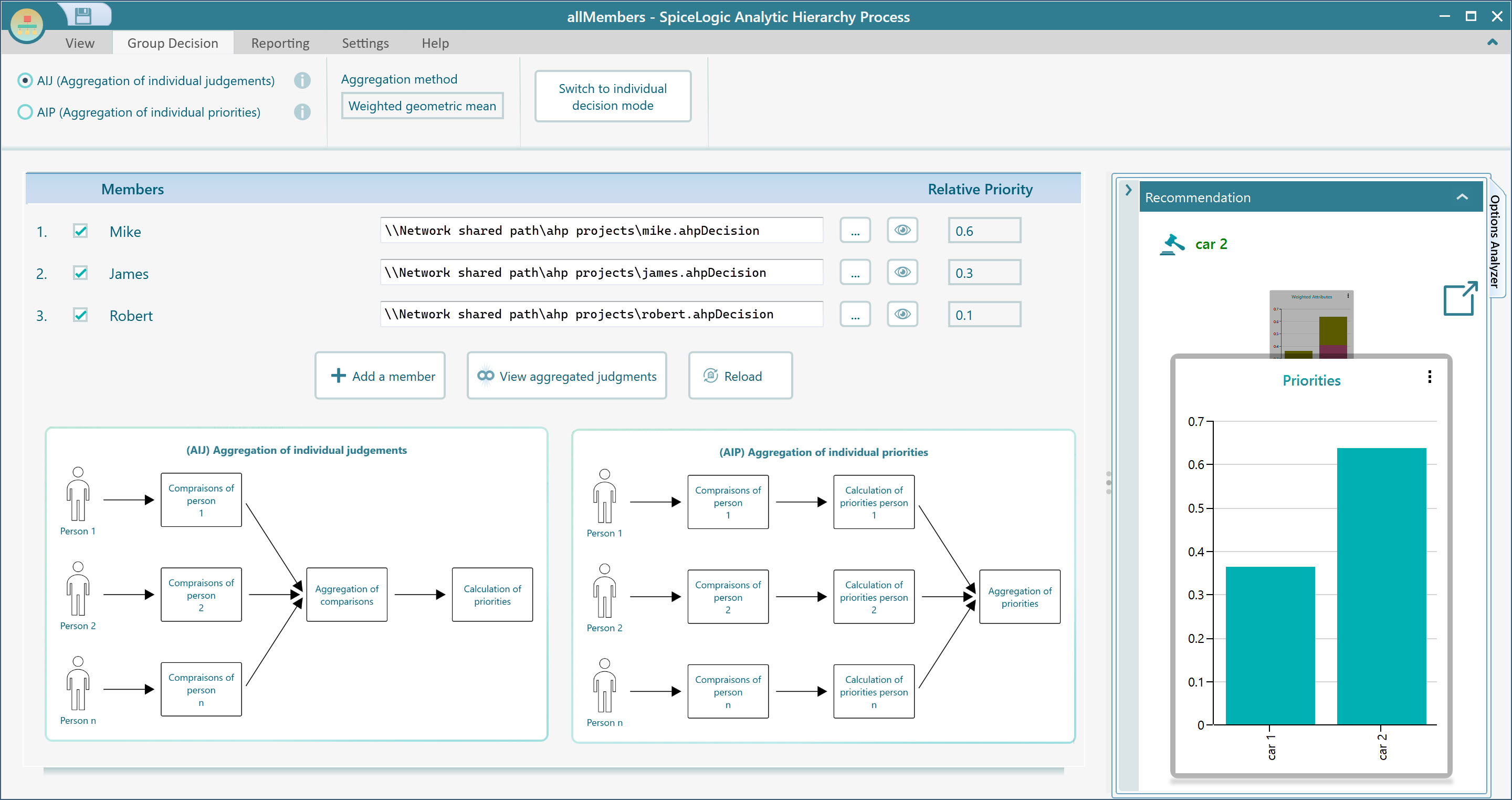The height and width of the screenshot is (800, 1512).
Task: Collapse the ribbon with top-right chevron
Action: 1492,43
